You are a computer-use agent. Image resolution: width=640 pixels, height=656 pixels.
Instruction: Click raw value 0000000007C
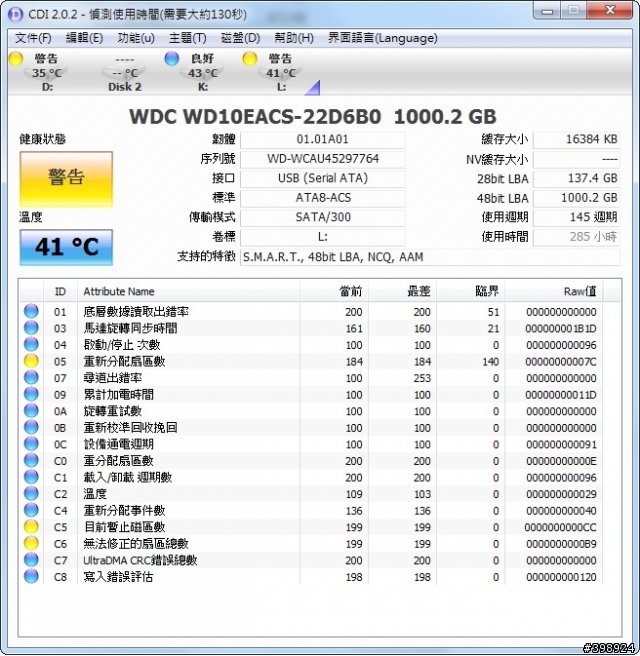click(x=561, y=362)
